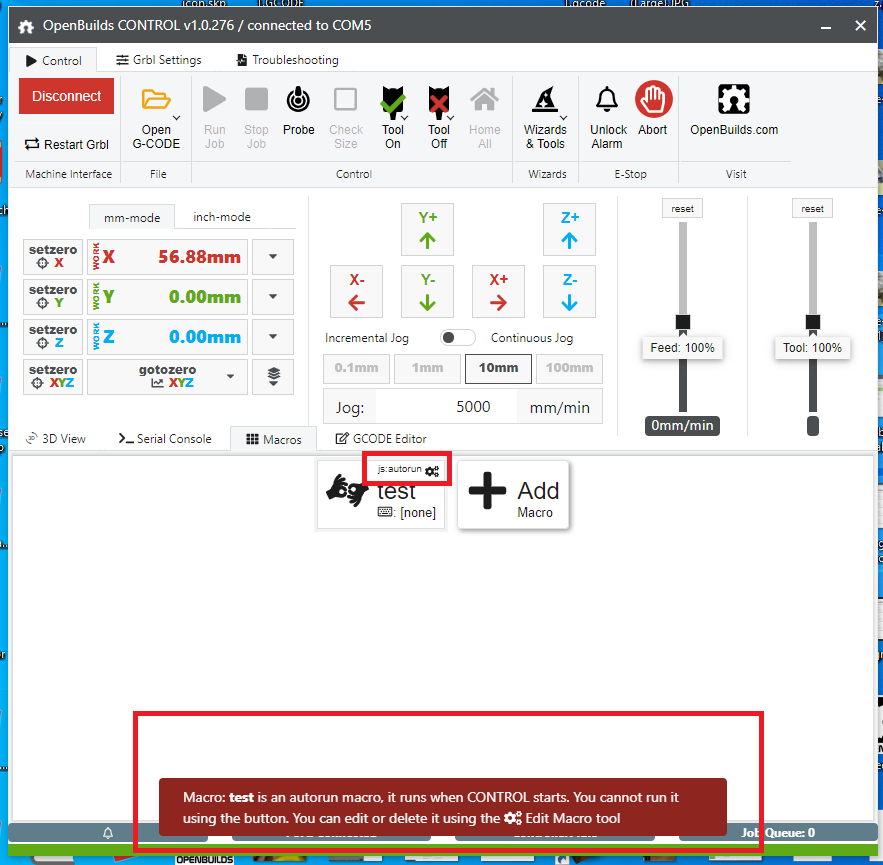Open the X axis setzero dropdown
Screen dimensions: 883x865
pyautogui.click(x=271, y=257)
